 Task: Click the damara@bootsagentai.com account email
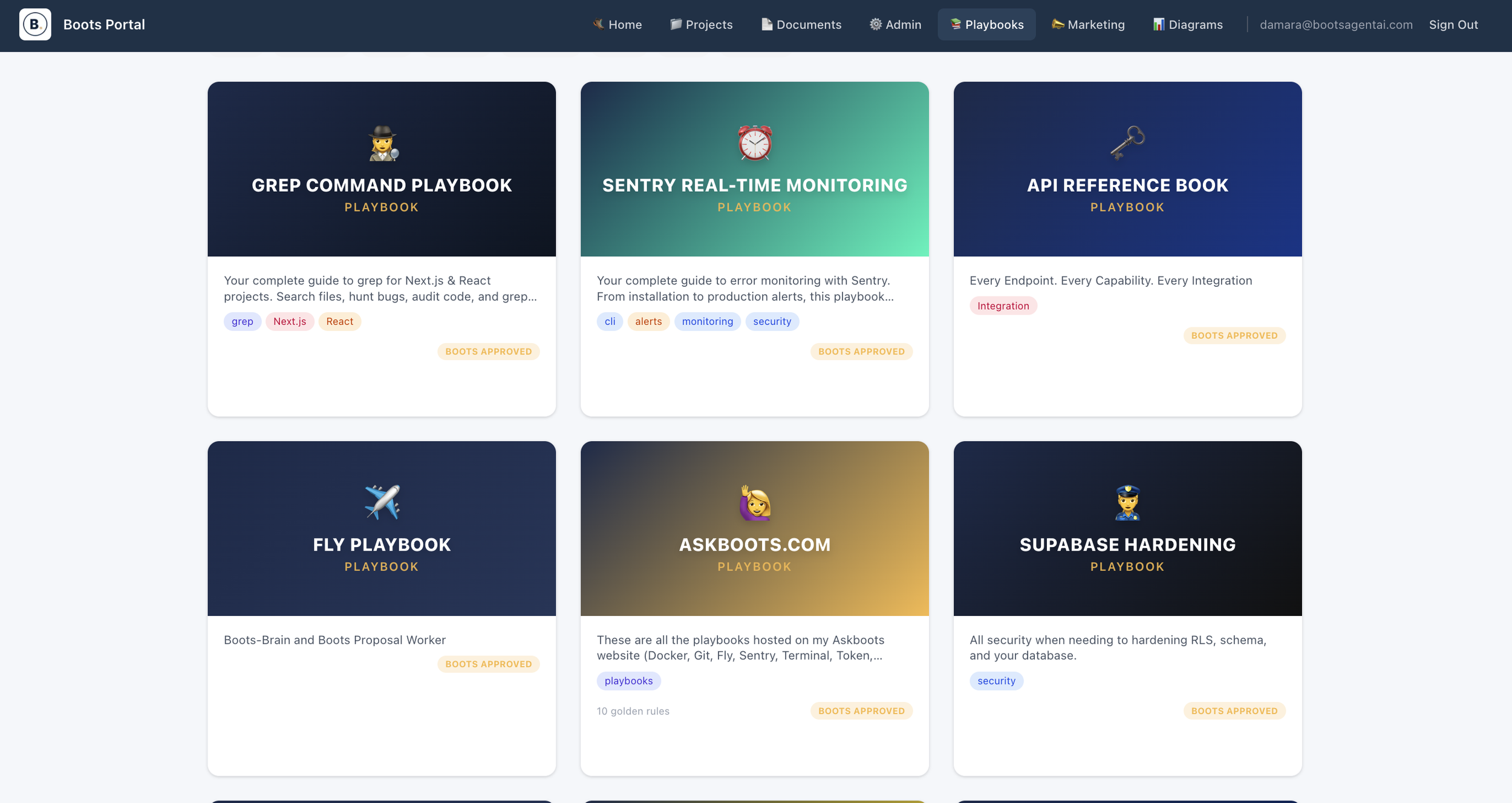[1336, 24]
